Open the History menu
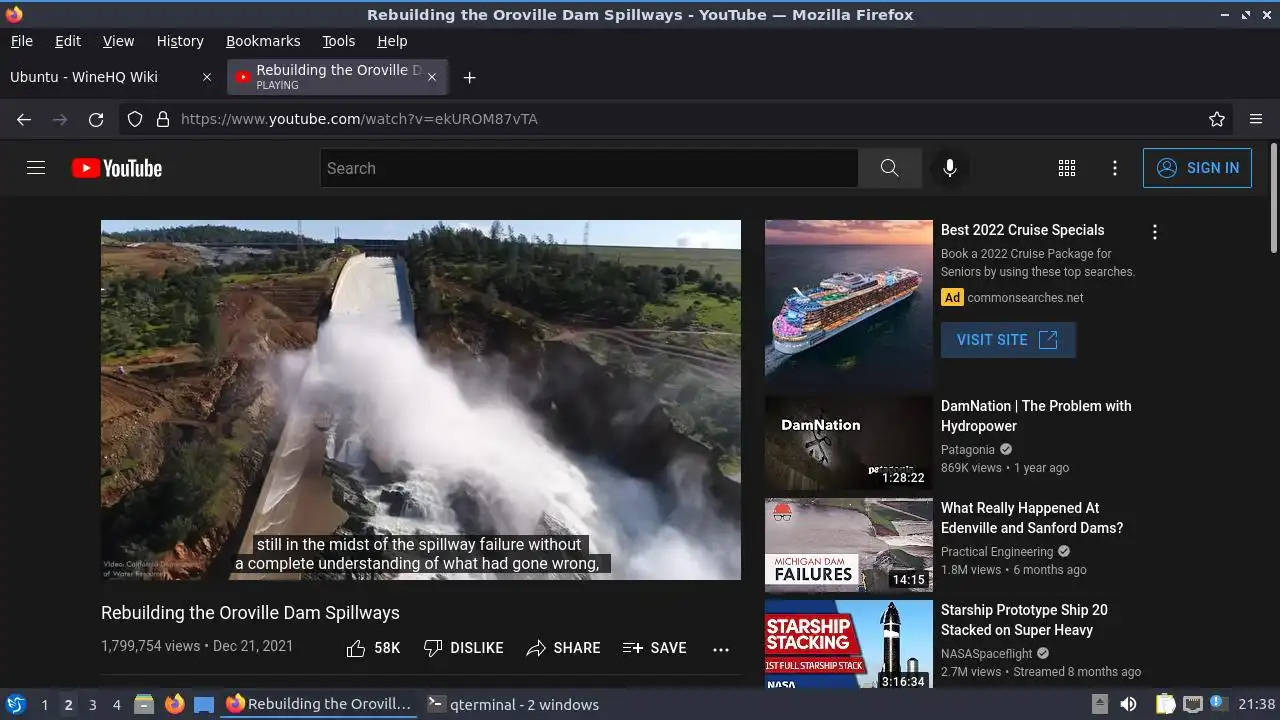This screenshot has width=1280, height=720. click(x=180, y=41)
